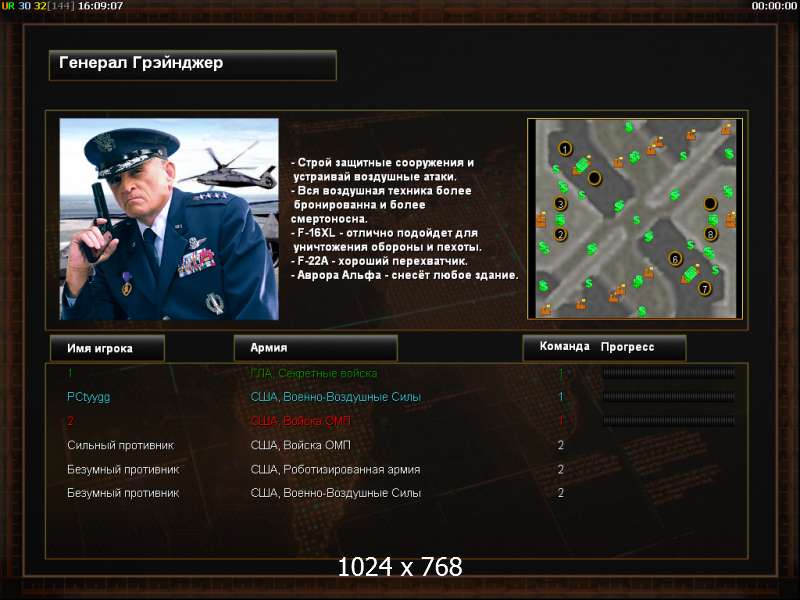Click start position marker 7 on minimap
Screen dimensions: 800x600
(x=705, y=289)
